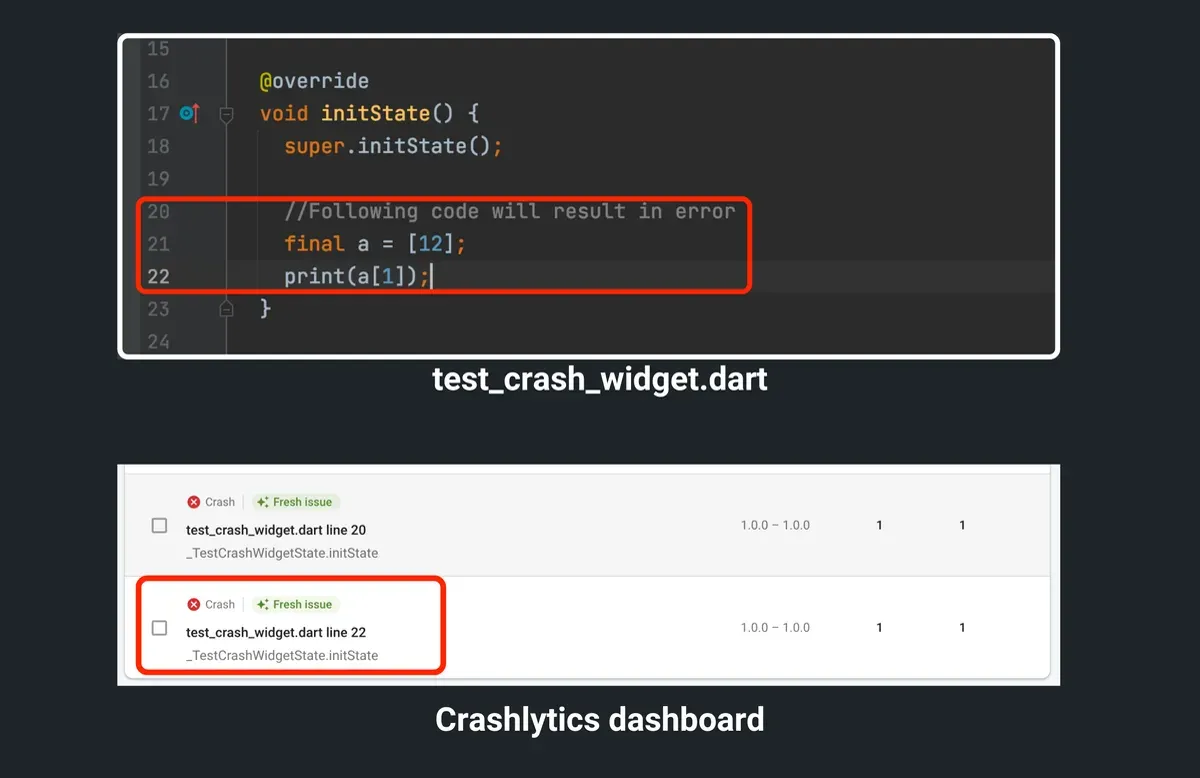
Task: Click the 'final a = [12];' code line
Action: (x=375, y=244)
